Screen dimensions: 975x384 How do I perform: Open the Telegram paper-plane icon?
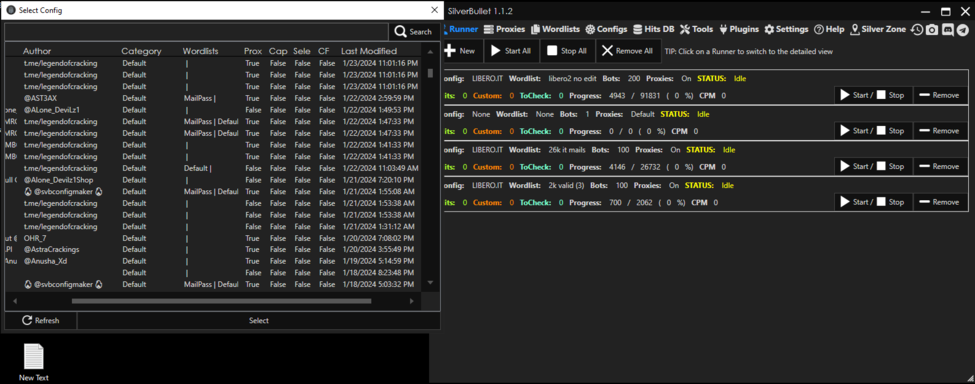coord(963,29)
